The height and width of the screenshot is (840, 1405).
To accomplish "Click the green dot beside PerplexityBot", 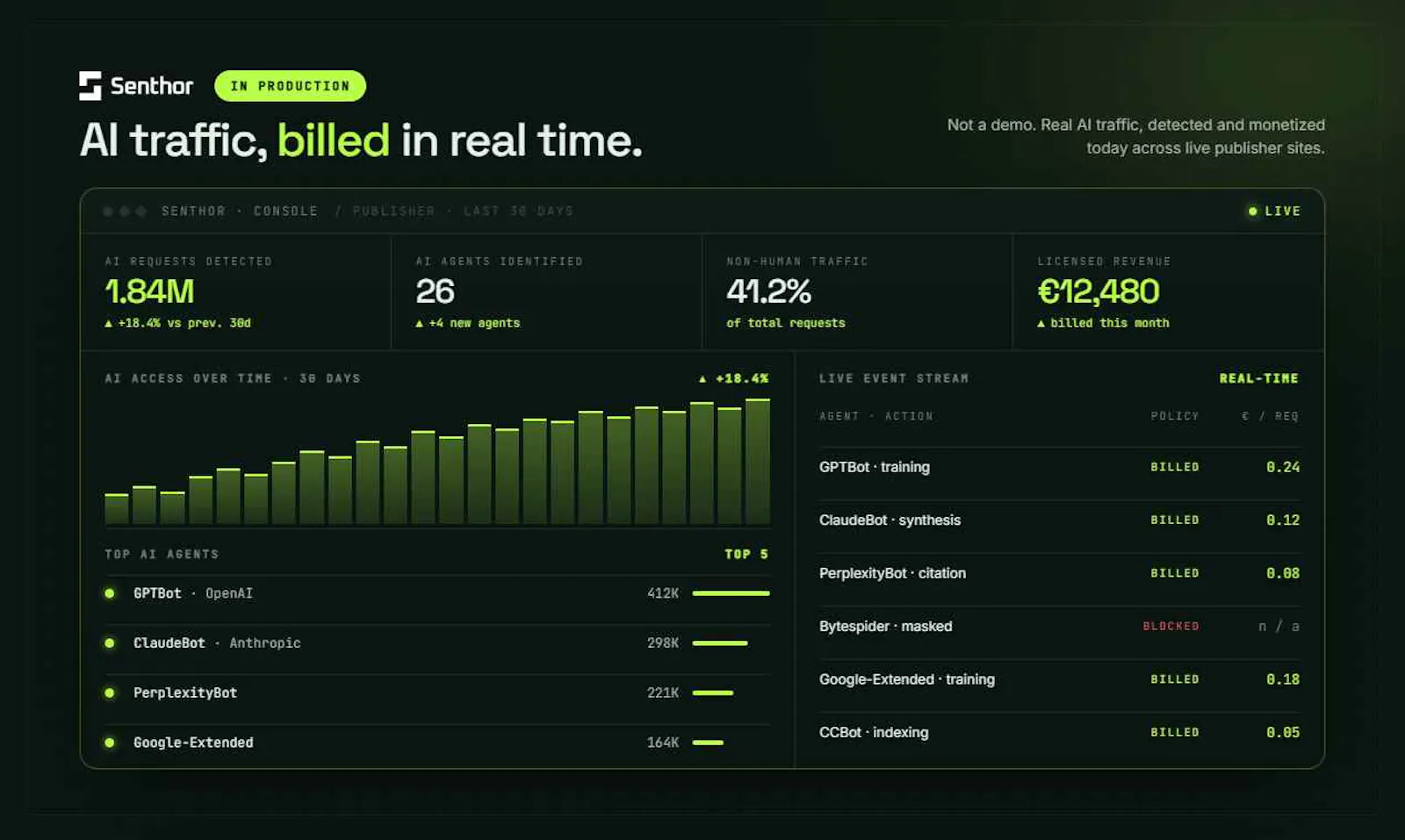I will click(x=110, y=693).
